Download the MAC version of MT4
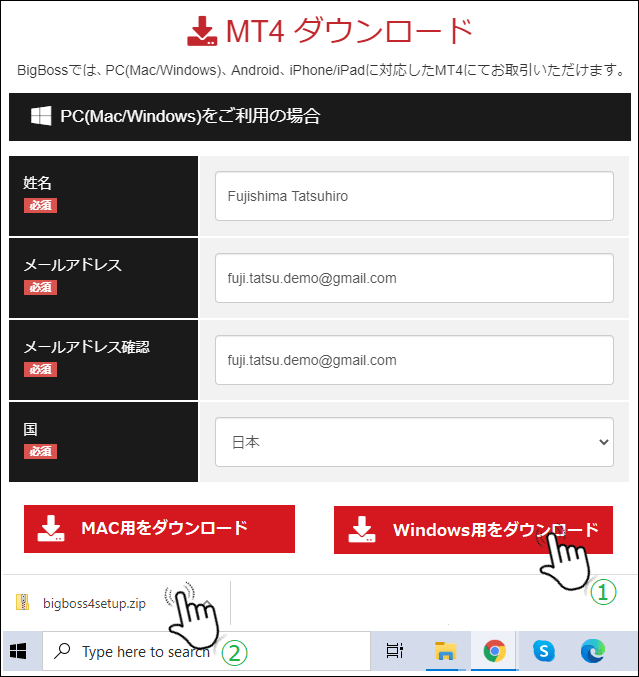Viewport: 639px width, 677px height. [x=159, y=529]
